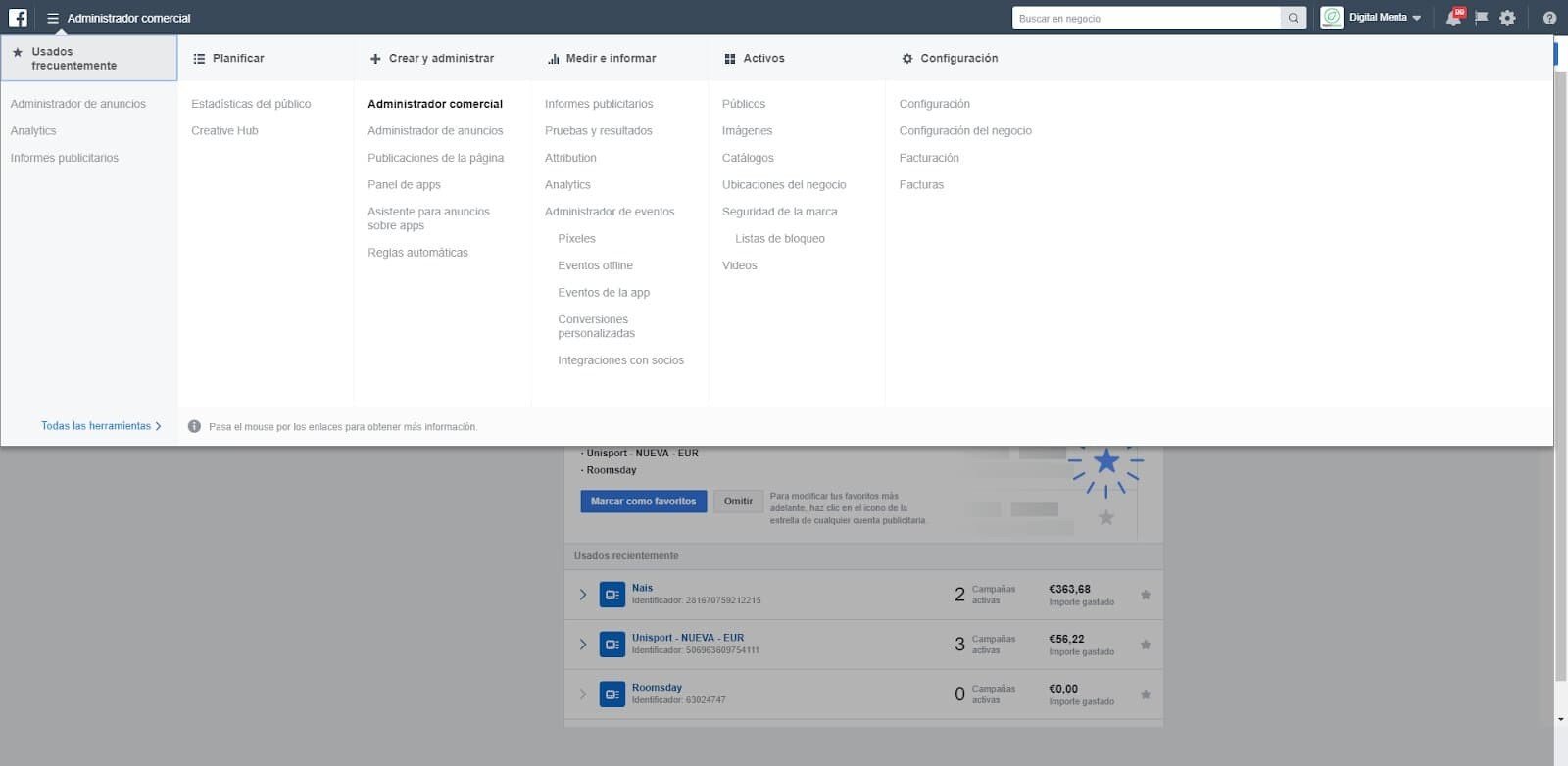
Task: Open Catálogos
Action: point(748,158)
